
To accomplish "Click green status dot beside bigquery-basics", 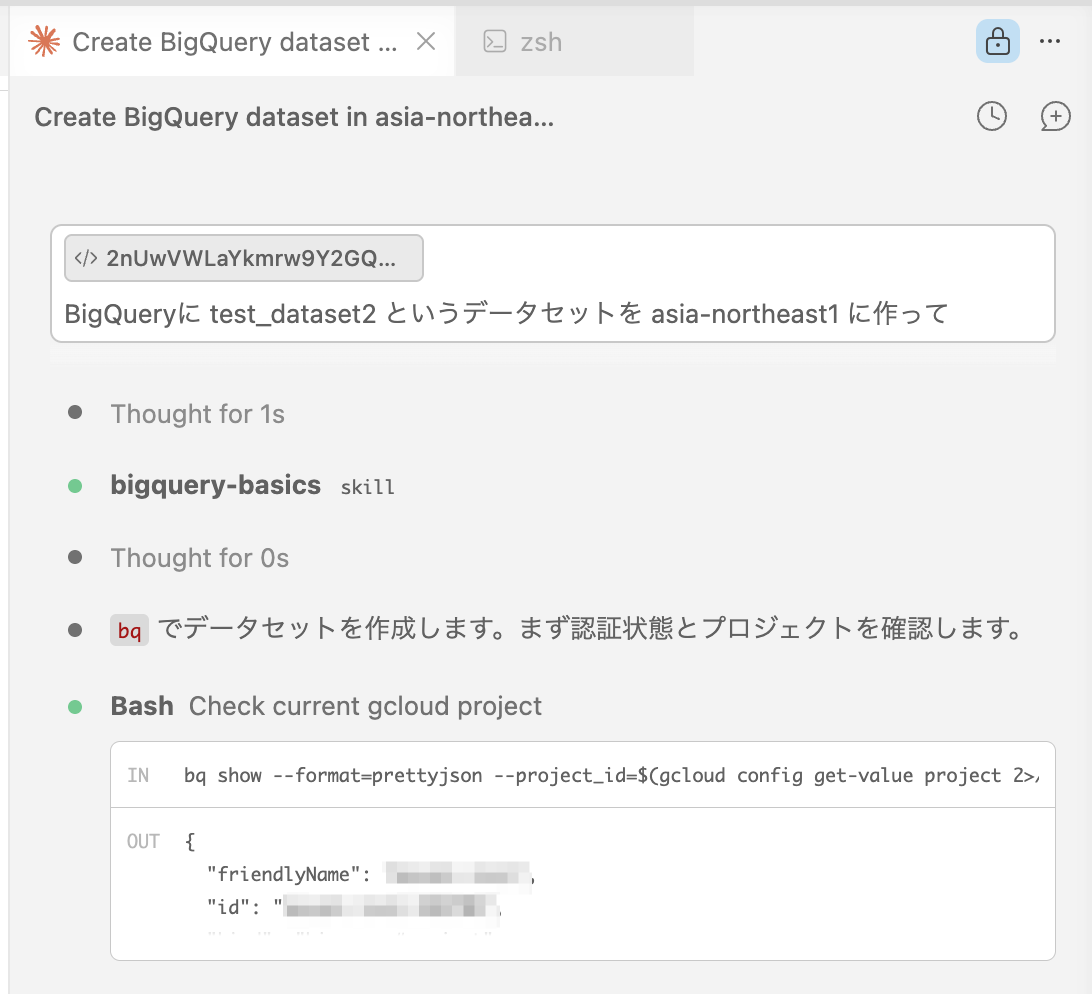I will (x=75, y=486).
